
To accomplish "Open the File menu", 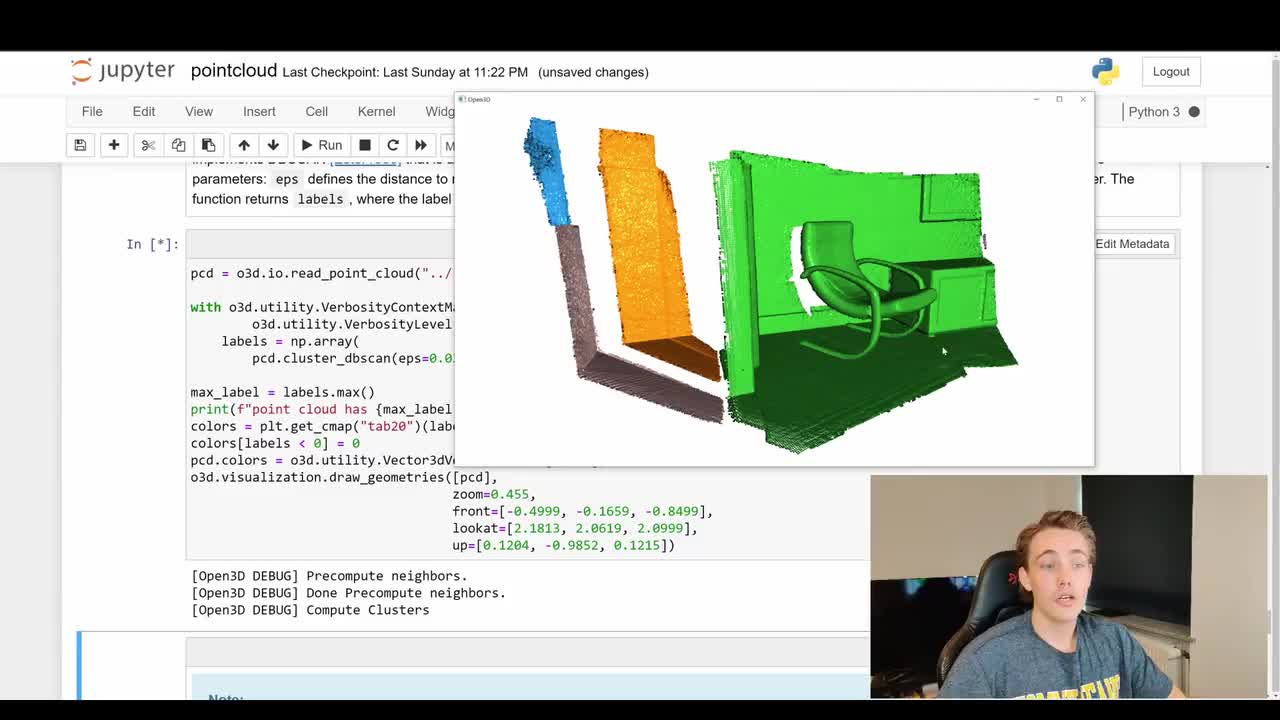I will (x=92, y=111).
